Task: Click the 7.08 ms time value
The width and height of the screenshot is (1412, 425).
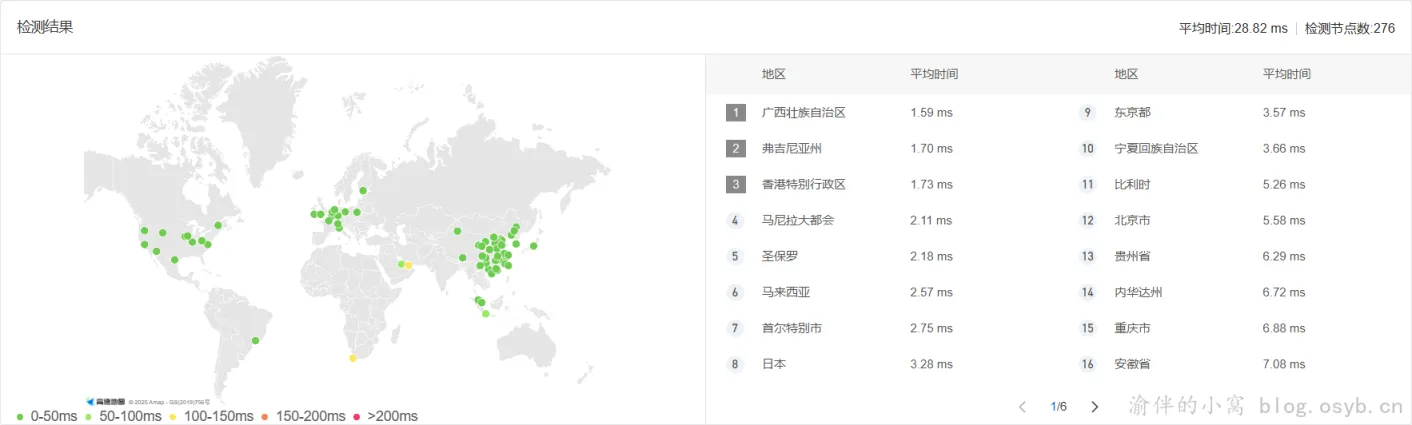Action: (x=1284, y=364)
